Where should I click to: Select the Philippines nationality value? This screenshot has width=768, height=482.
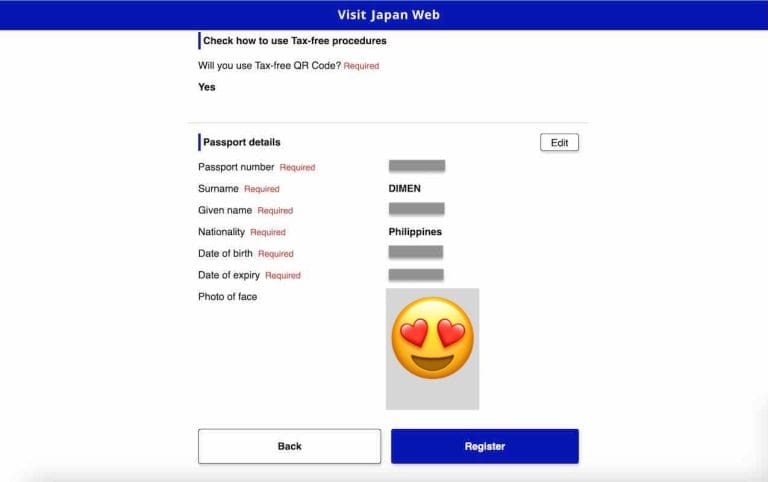click(x=415, y=232)
